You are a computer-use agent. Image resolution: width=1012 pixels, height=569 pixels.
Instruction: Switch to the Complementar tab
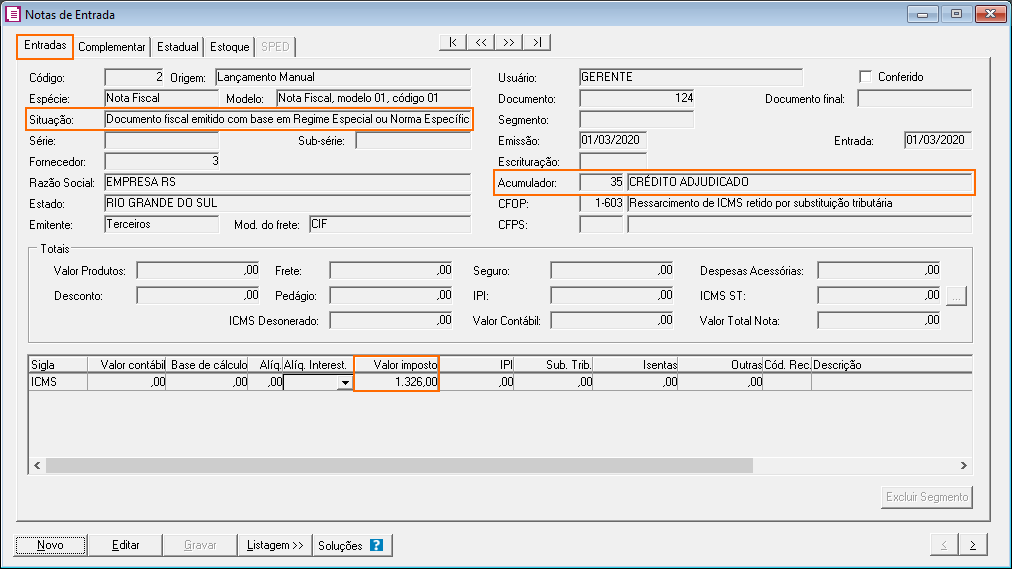pyautogui.click(x=112, y=47)
